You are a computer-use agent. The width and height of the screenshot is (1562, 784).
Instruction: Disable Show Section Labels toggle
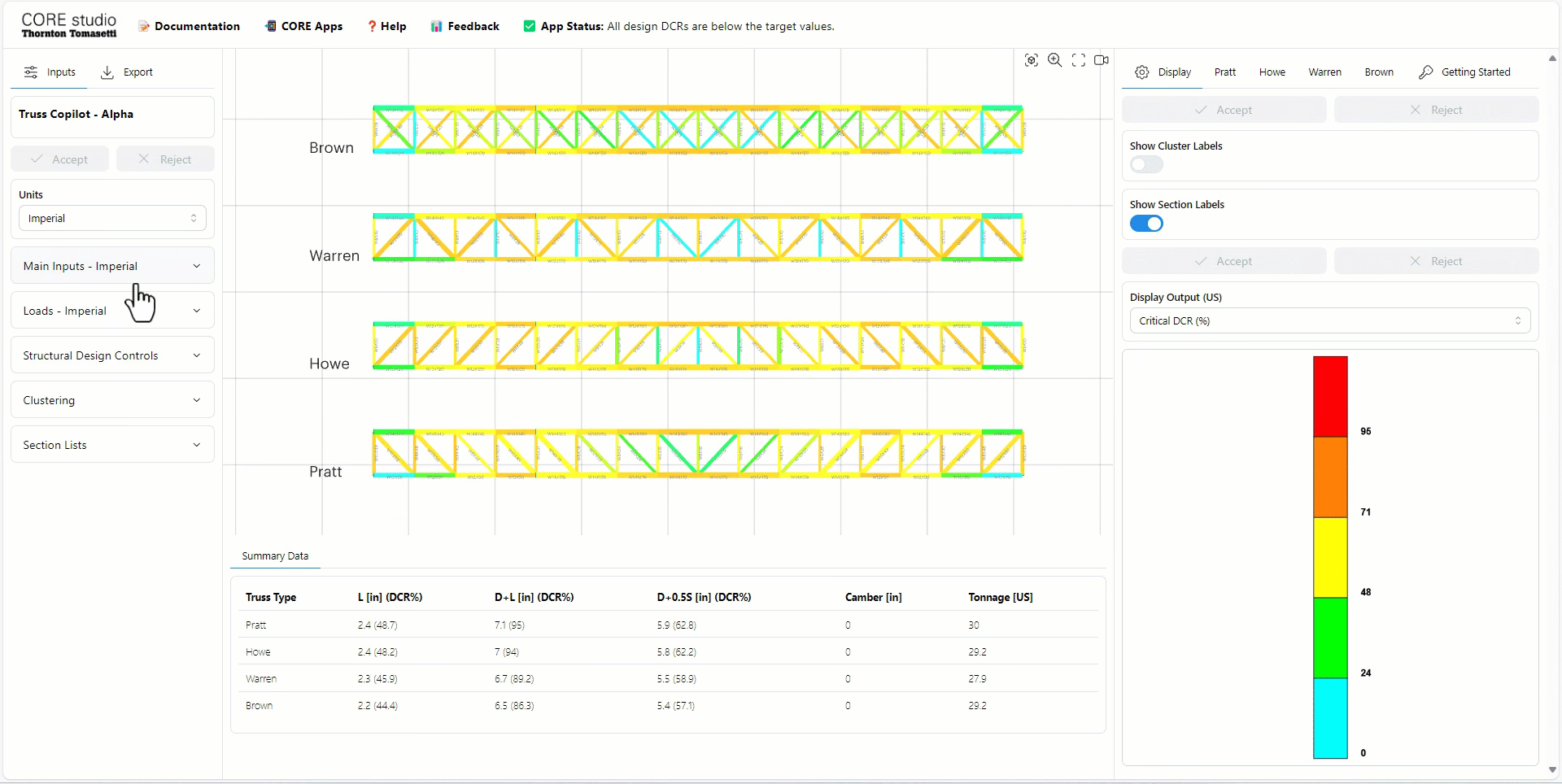click(1146, 224)
